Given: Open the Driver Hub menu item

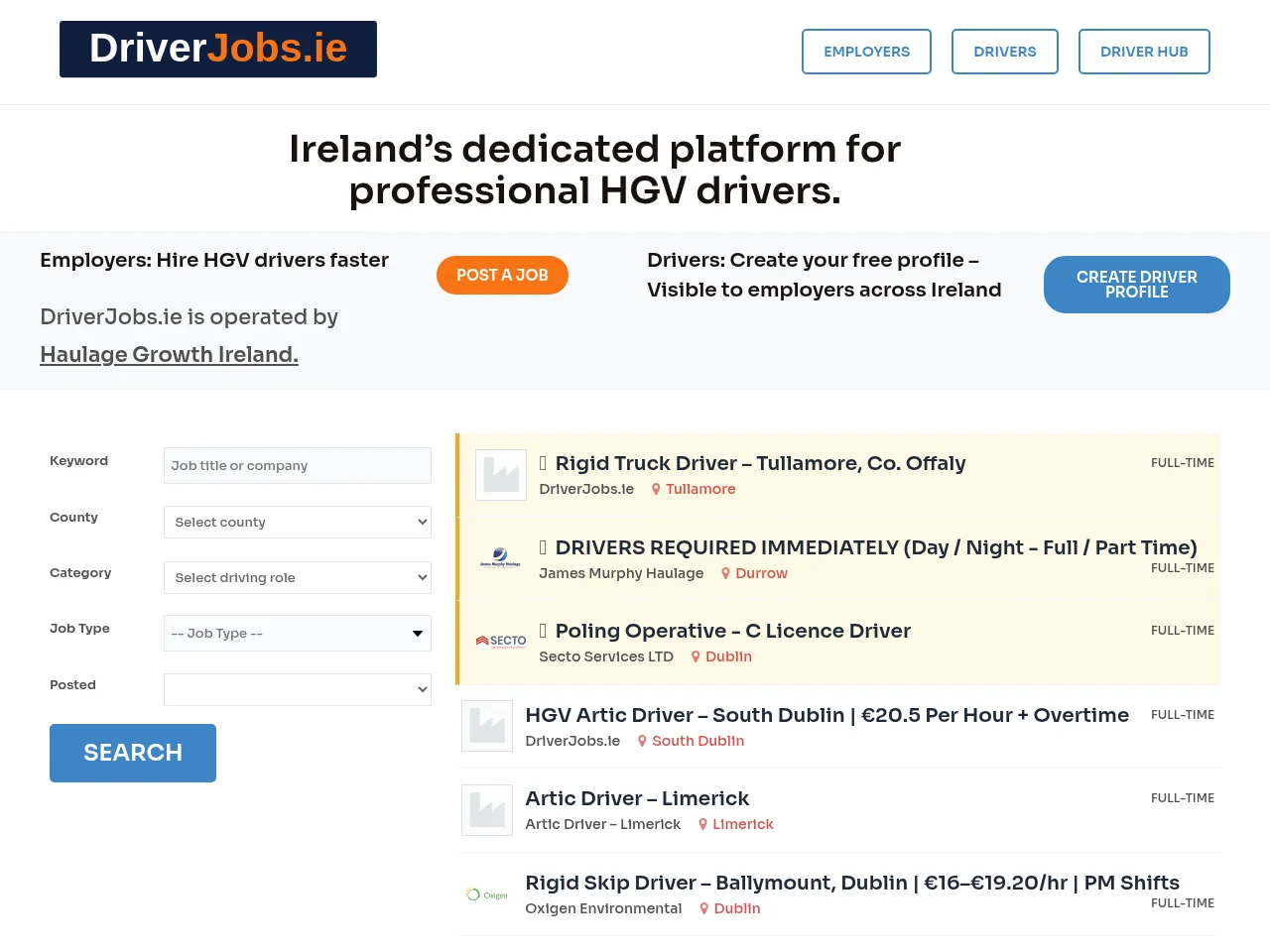Looking at the screenshot, I should point(1144,52).
